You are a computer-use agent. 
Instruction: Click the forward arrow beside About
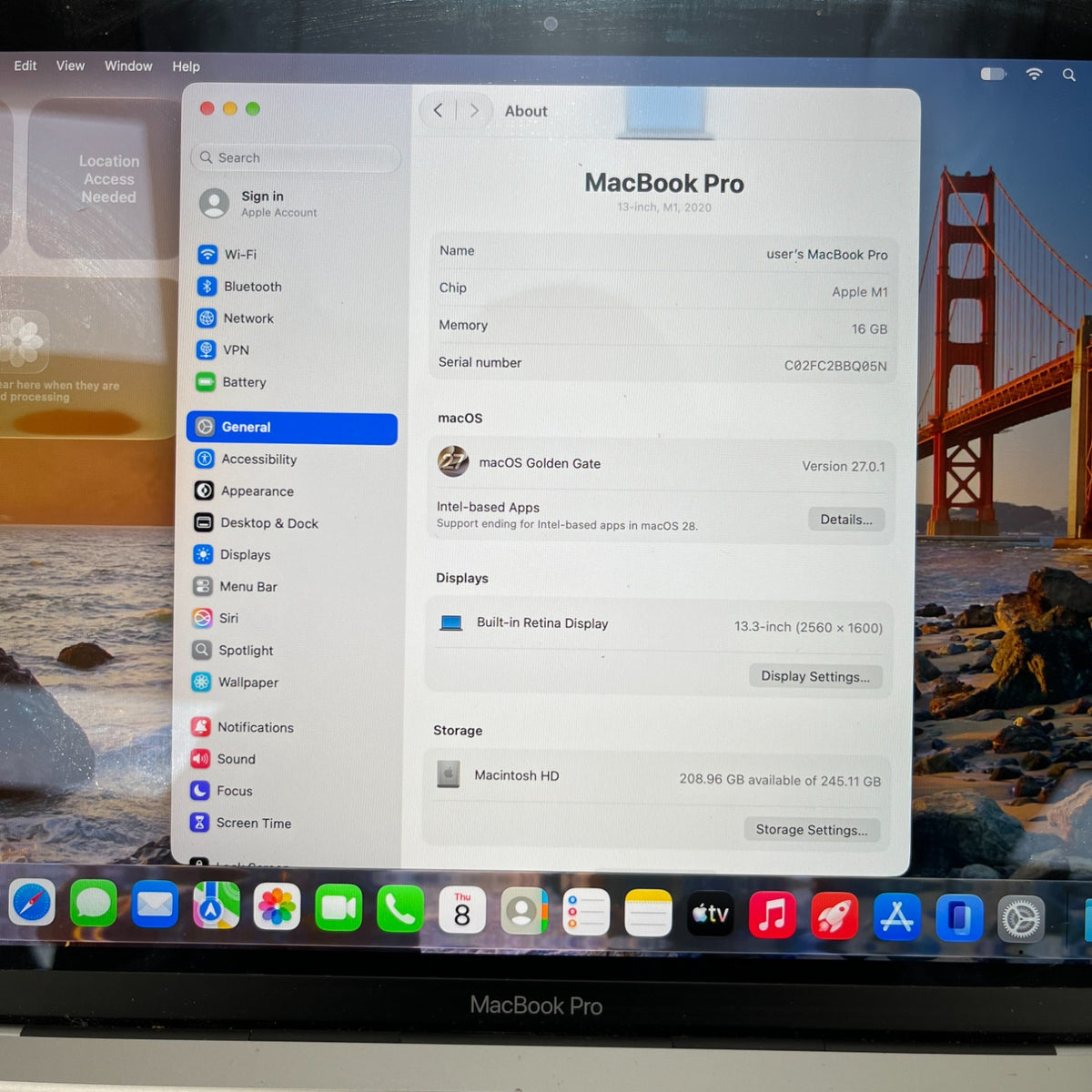[474, 111]
